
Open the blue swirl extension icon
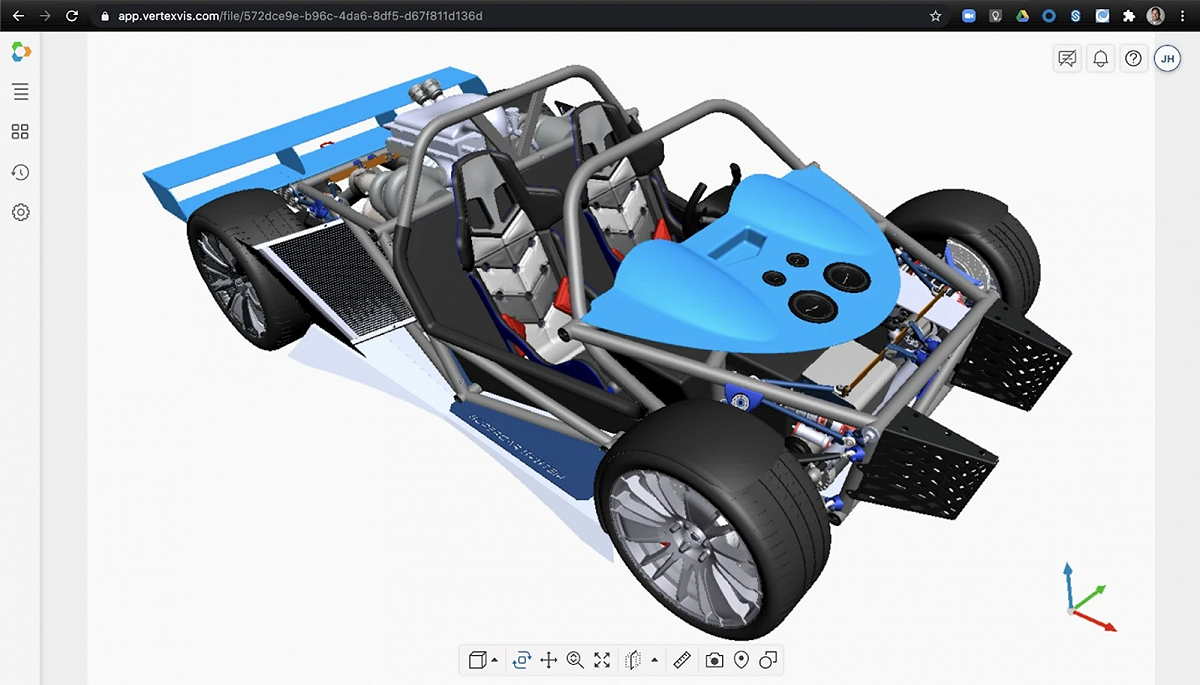pos(1102,16)
